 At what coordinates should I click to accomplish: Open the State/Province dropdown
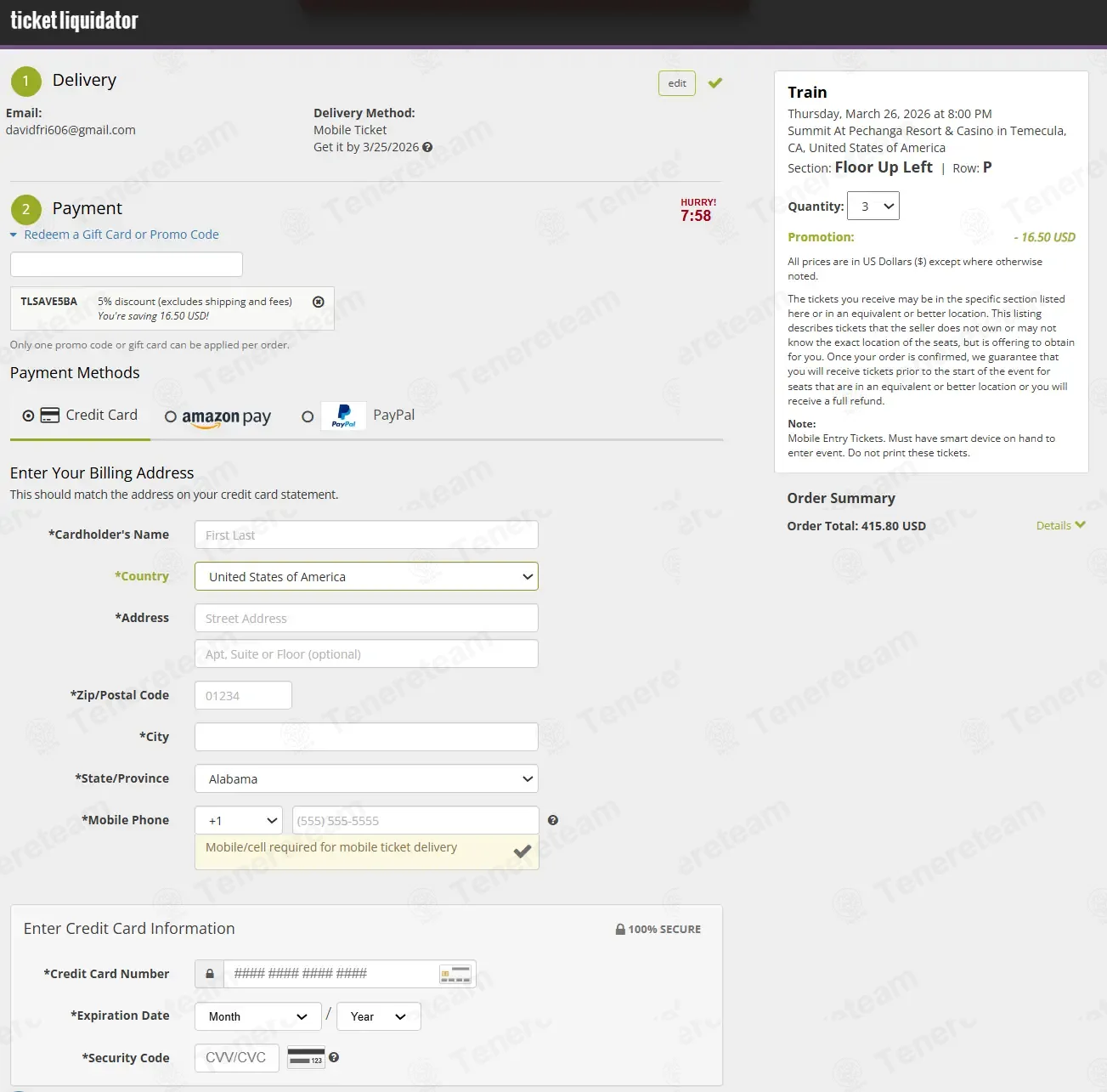pos(366,778)
